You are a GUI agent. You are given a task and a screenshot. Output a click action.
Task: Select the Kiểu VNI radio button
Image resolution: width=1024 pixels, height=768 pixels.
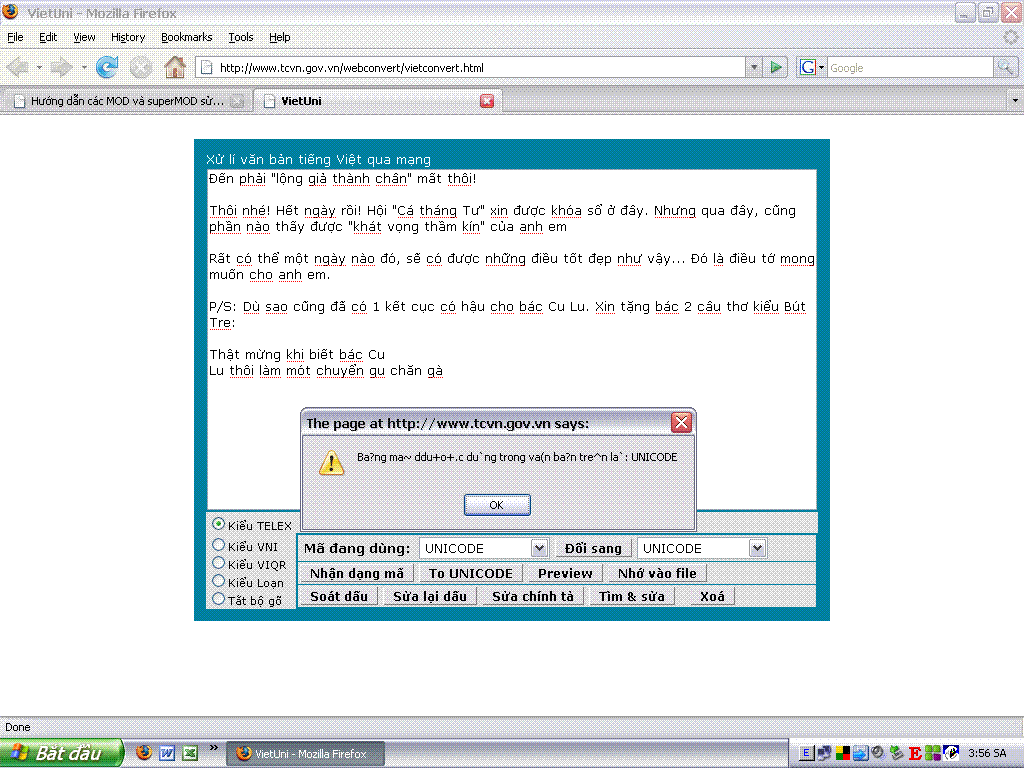coord(219,545)
